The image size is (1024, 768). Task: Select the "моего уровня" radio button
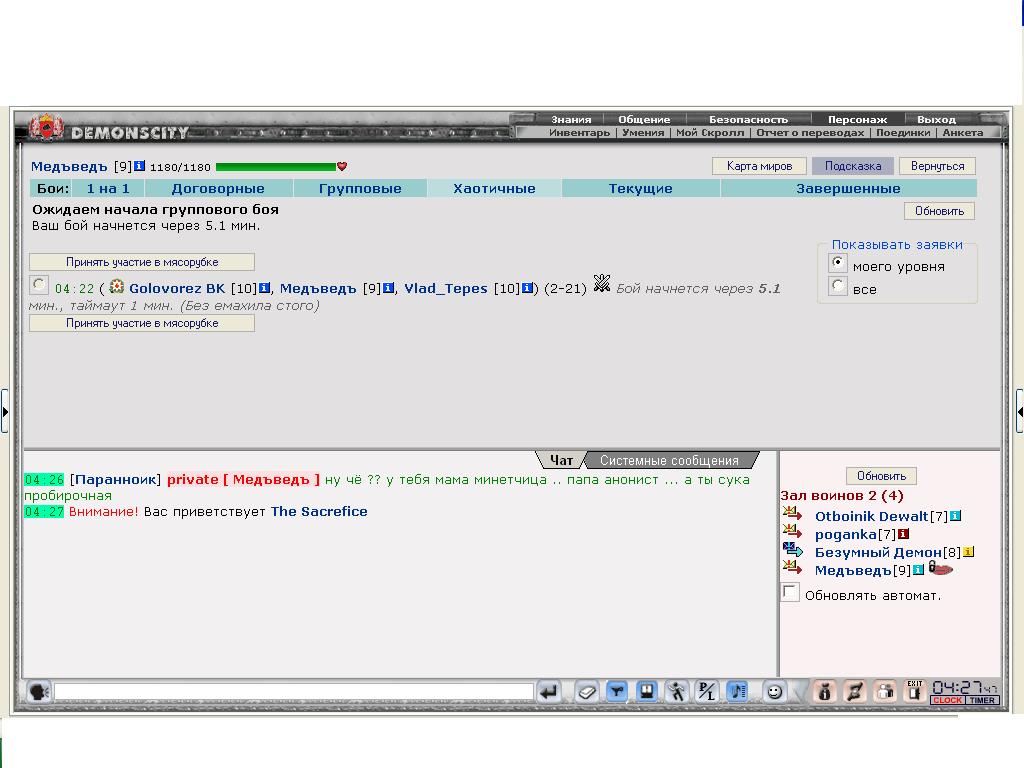point(839,264)
